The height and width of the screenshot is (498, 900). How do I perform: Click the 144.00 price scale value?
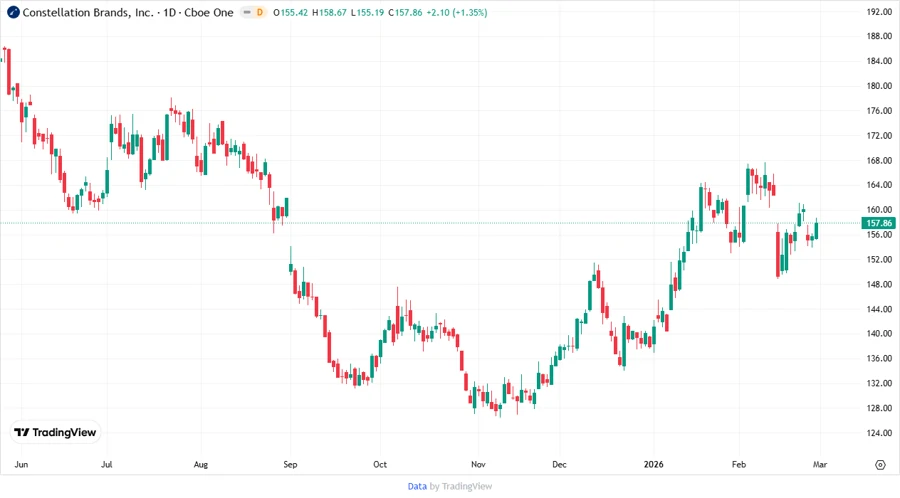879,309
